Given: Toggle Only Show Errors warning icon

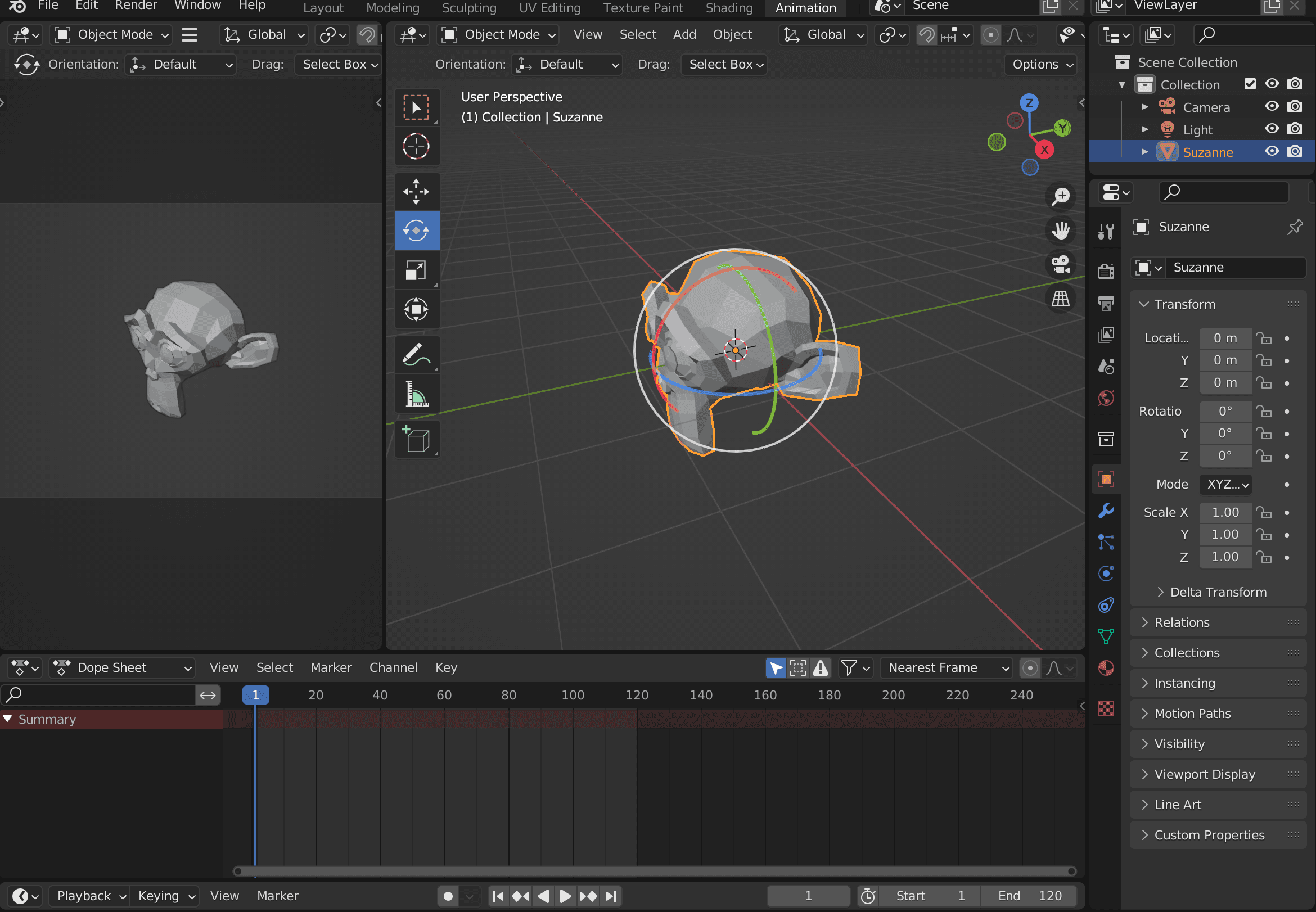Looking at the screenshot, I should [x=821, y=667].
